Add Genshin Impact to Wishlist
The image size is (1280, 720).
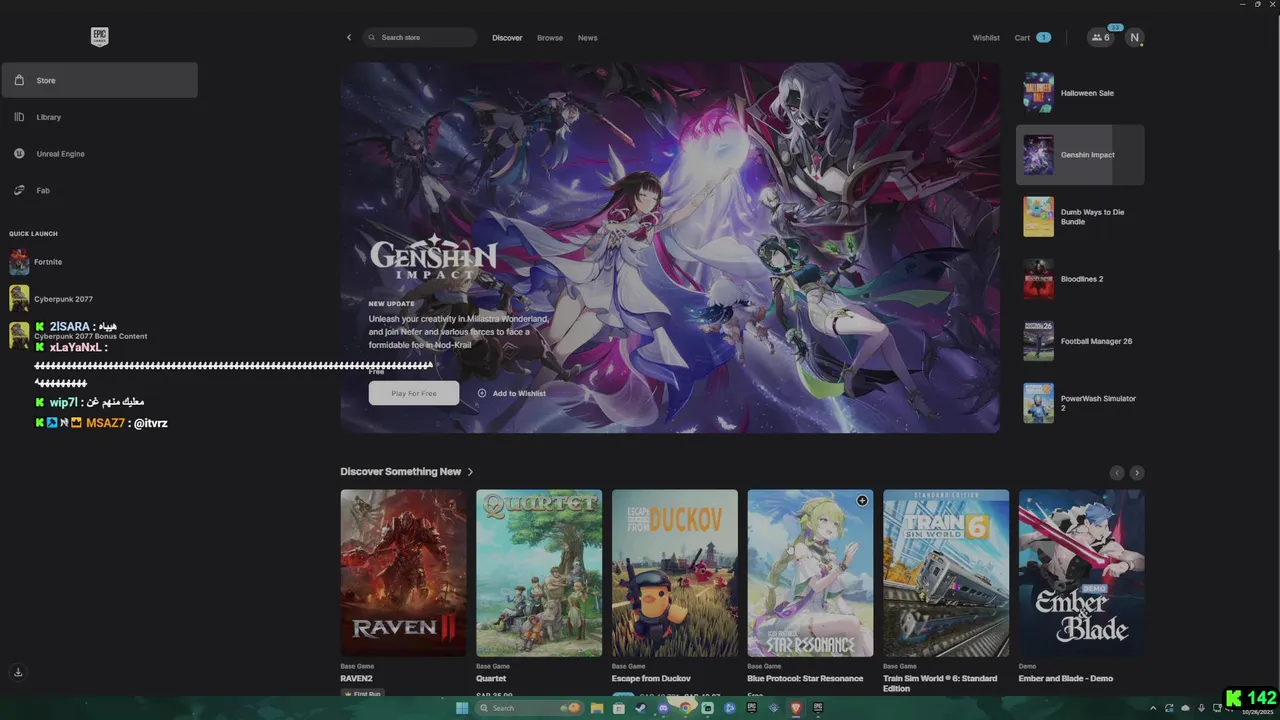[512, 393]
